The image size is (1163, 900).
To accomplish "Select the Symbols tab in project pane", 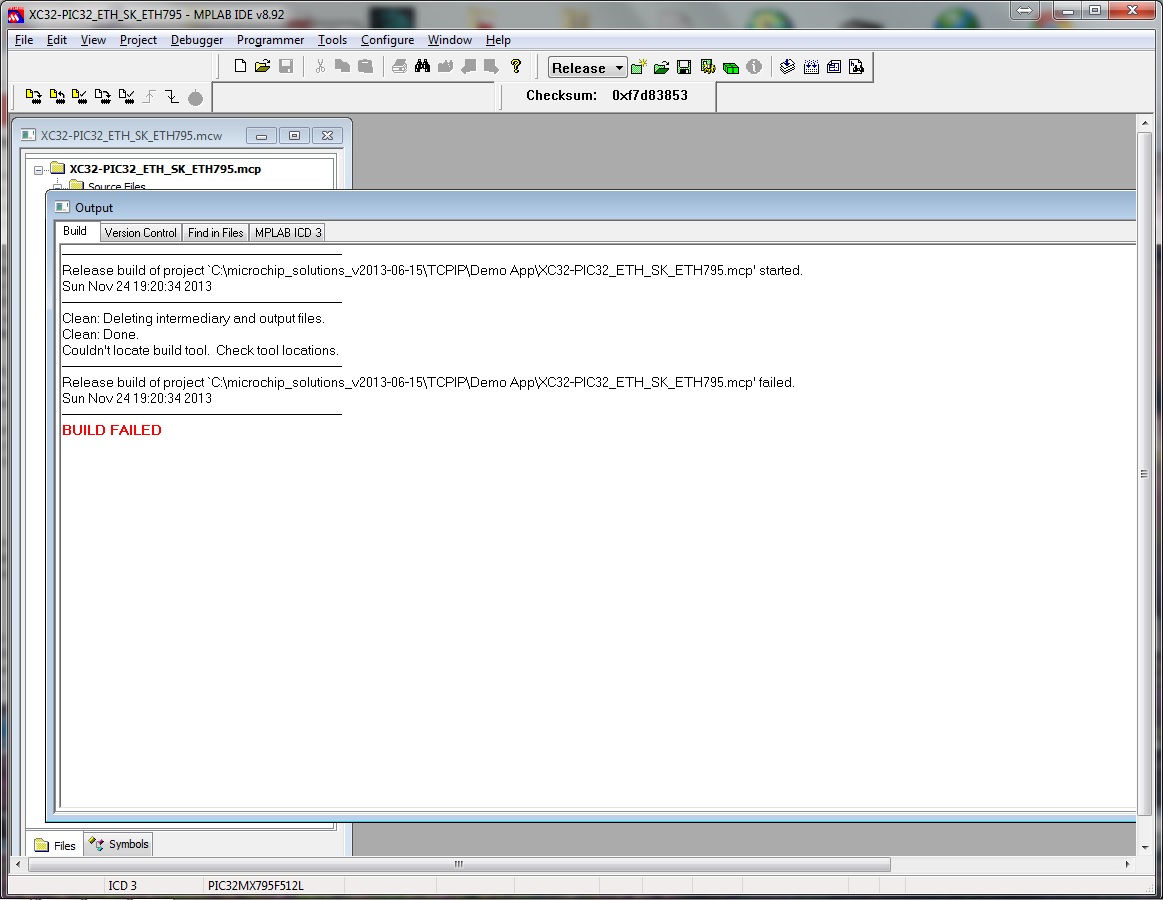I will (x=119, y=844).
